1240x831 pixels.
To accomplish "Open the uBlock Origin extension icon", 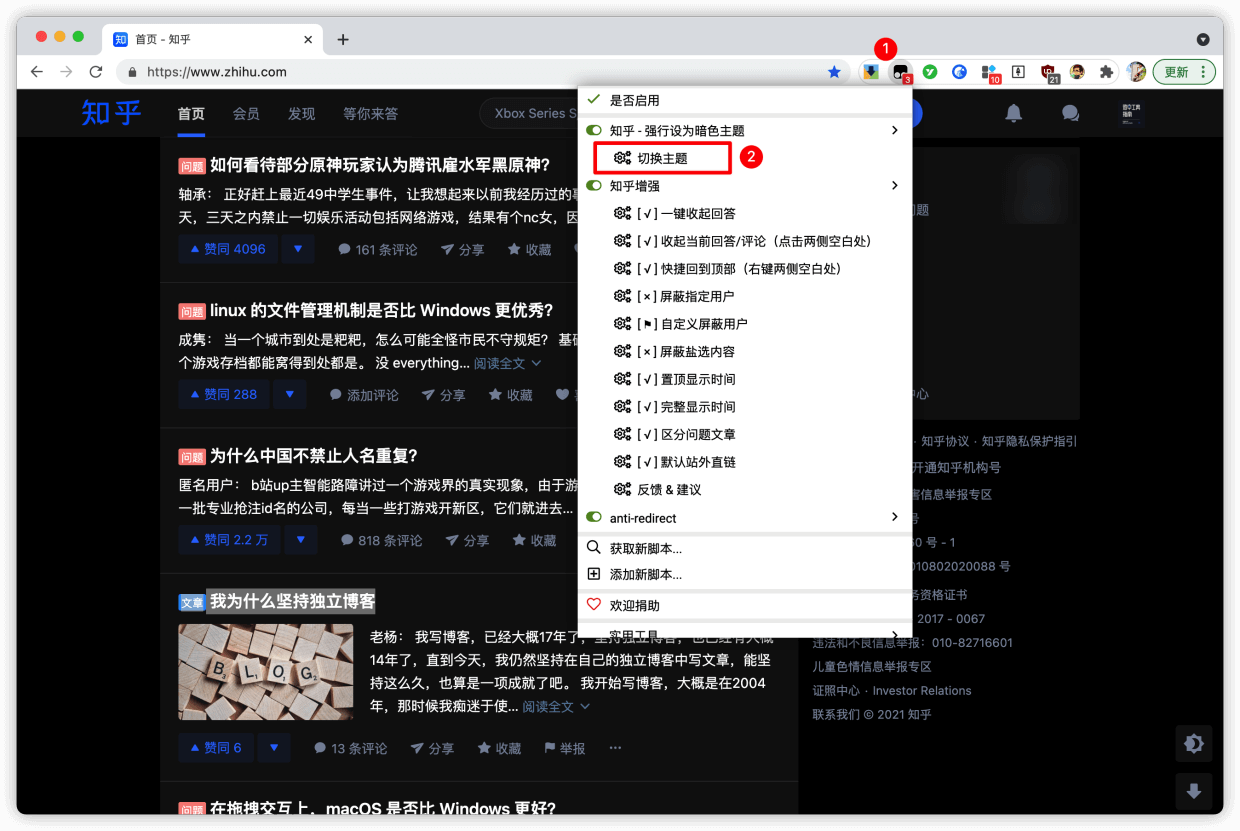I will [x=1048, y=72].
